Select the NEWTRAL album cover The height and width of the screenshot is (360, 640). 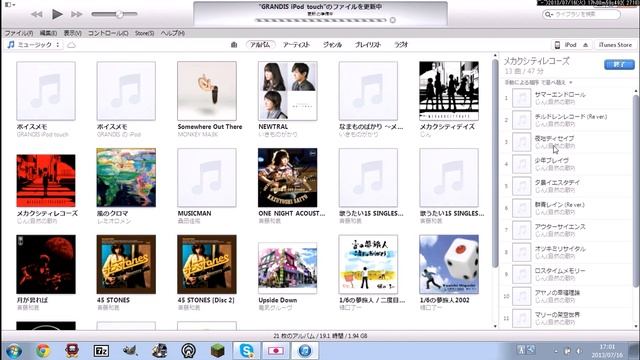pyautogui.click(x=288, y=91)
